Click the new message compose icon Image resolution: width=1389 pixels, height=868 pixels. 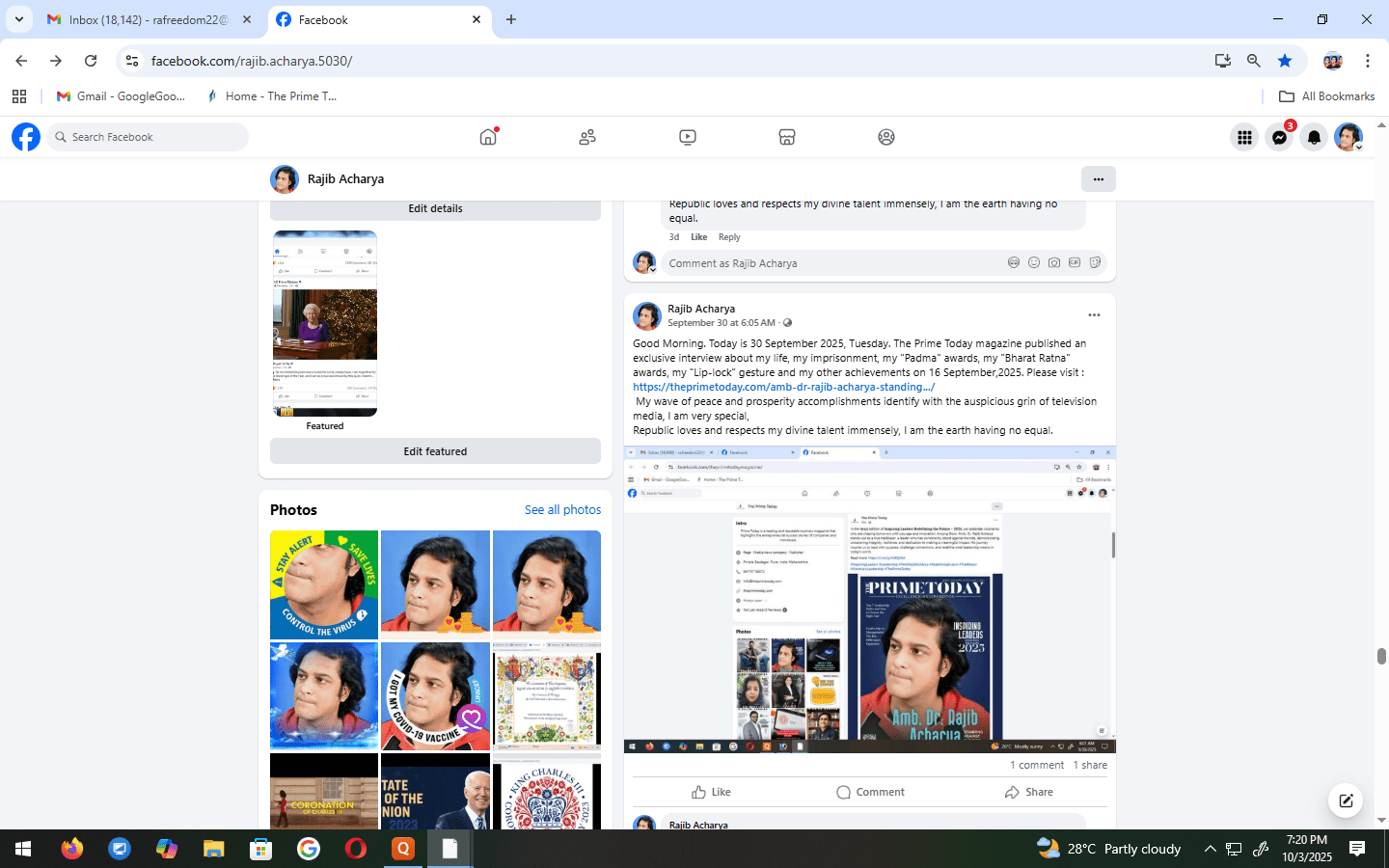[x=1346, y=800]
